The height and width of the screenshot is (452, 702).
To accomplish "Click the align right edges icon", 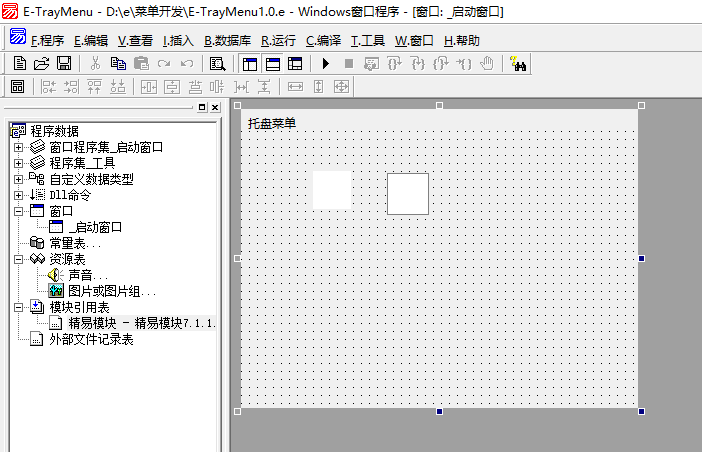I will pyautogui.click(x=71, y=86).
